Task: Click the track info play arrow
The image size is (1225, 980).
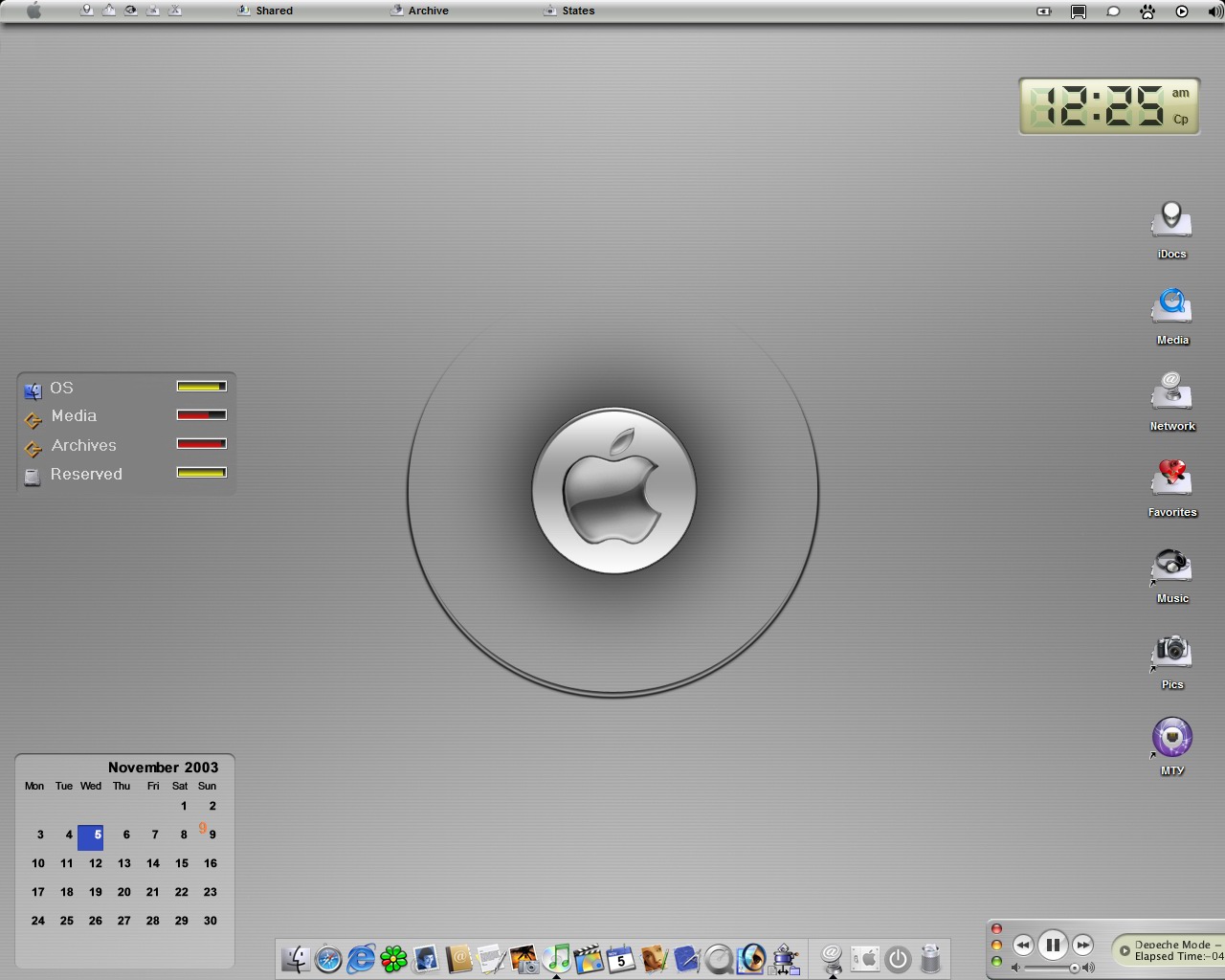Action: coord(1125,950)
